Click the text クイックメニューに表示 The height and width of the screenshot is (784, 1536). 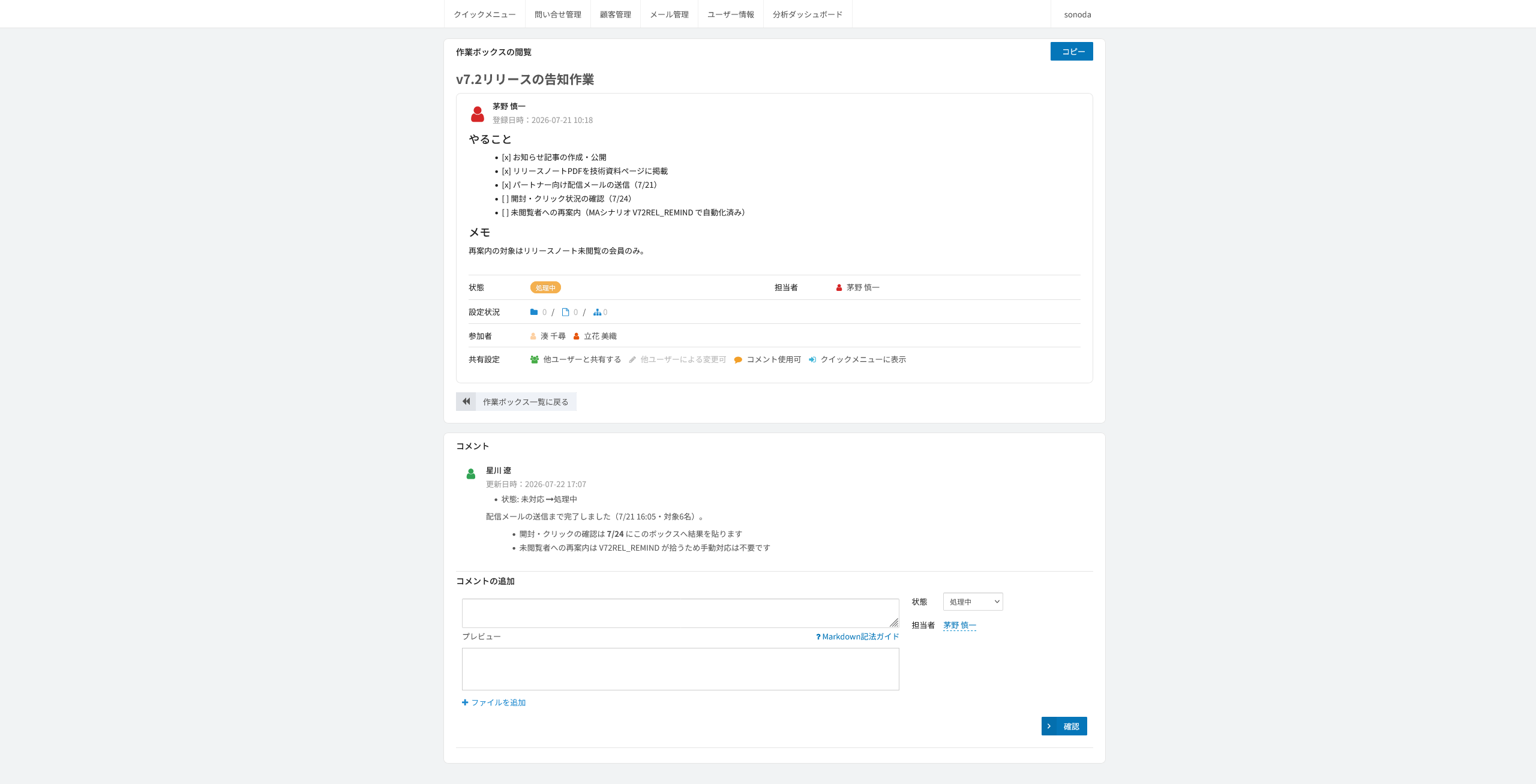(x=863, y=360)
